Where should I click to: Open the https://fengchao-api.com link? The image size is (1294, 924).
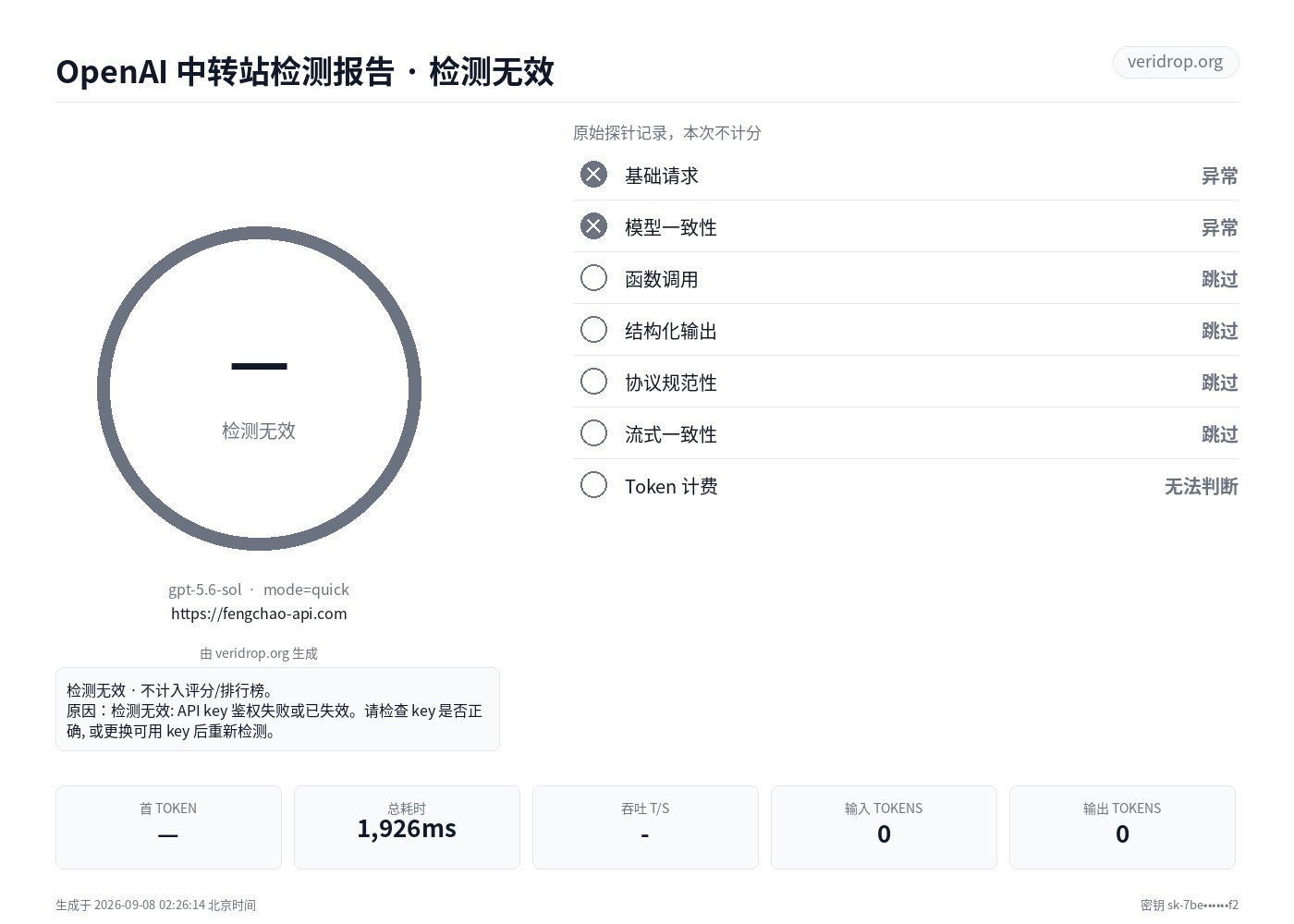tap(259, 613)
